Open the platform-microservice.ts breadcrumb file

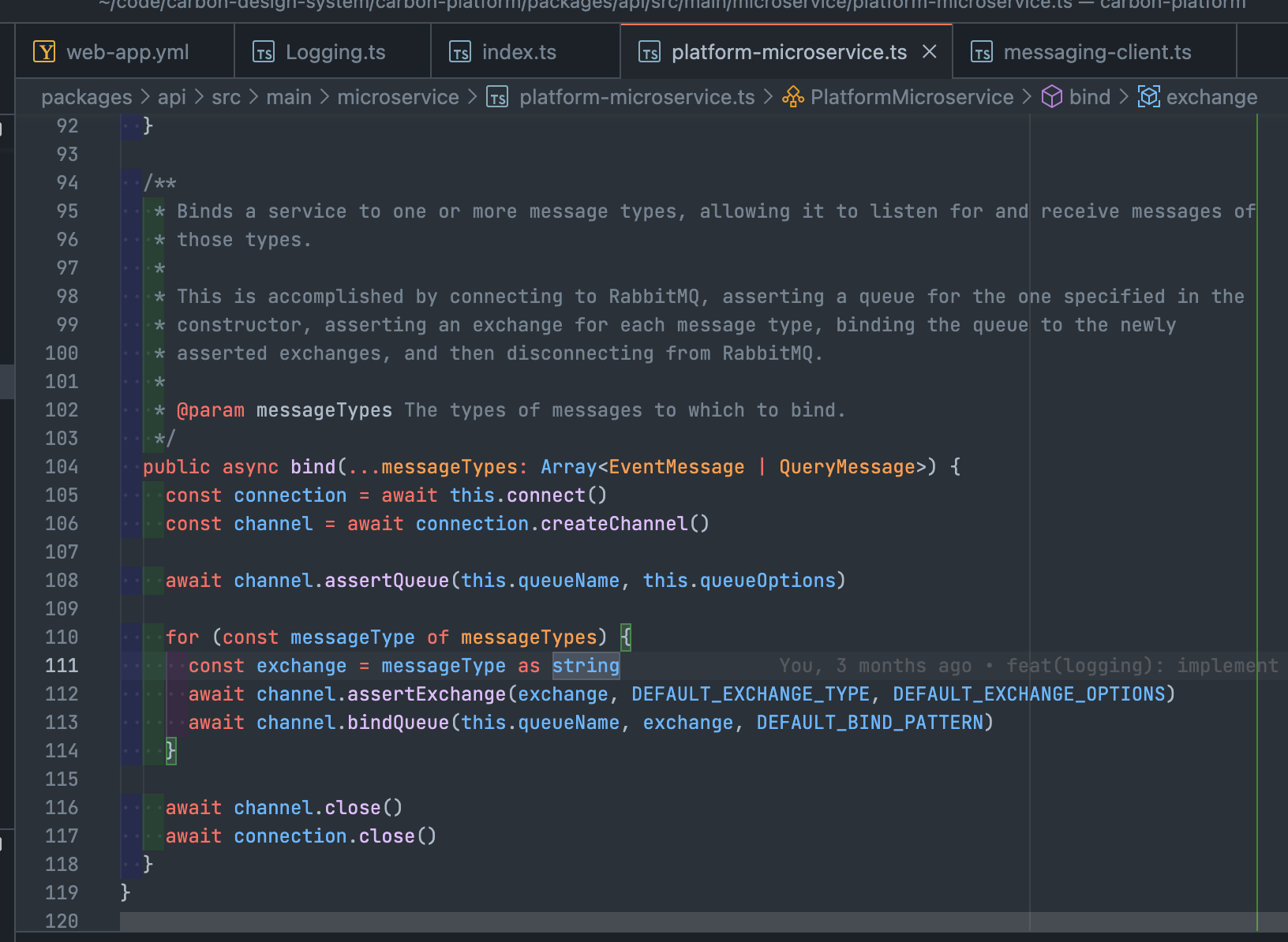637,97
